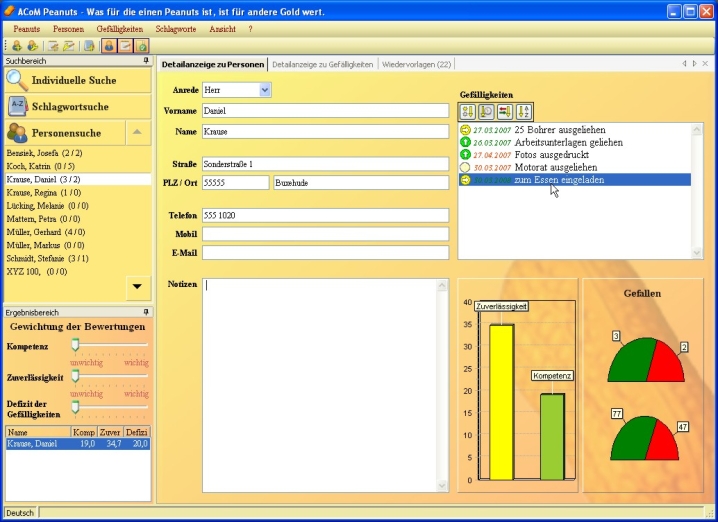Click the Zuverlässigkeit weighting slider

pos(75,377)
